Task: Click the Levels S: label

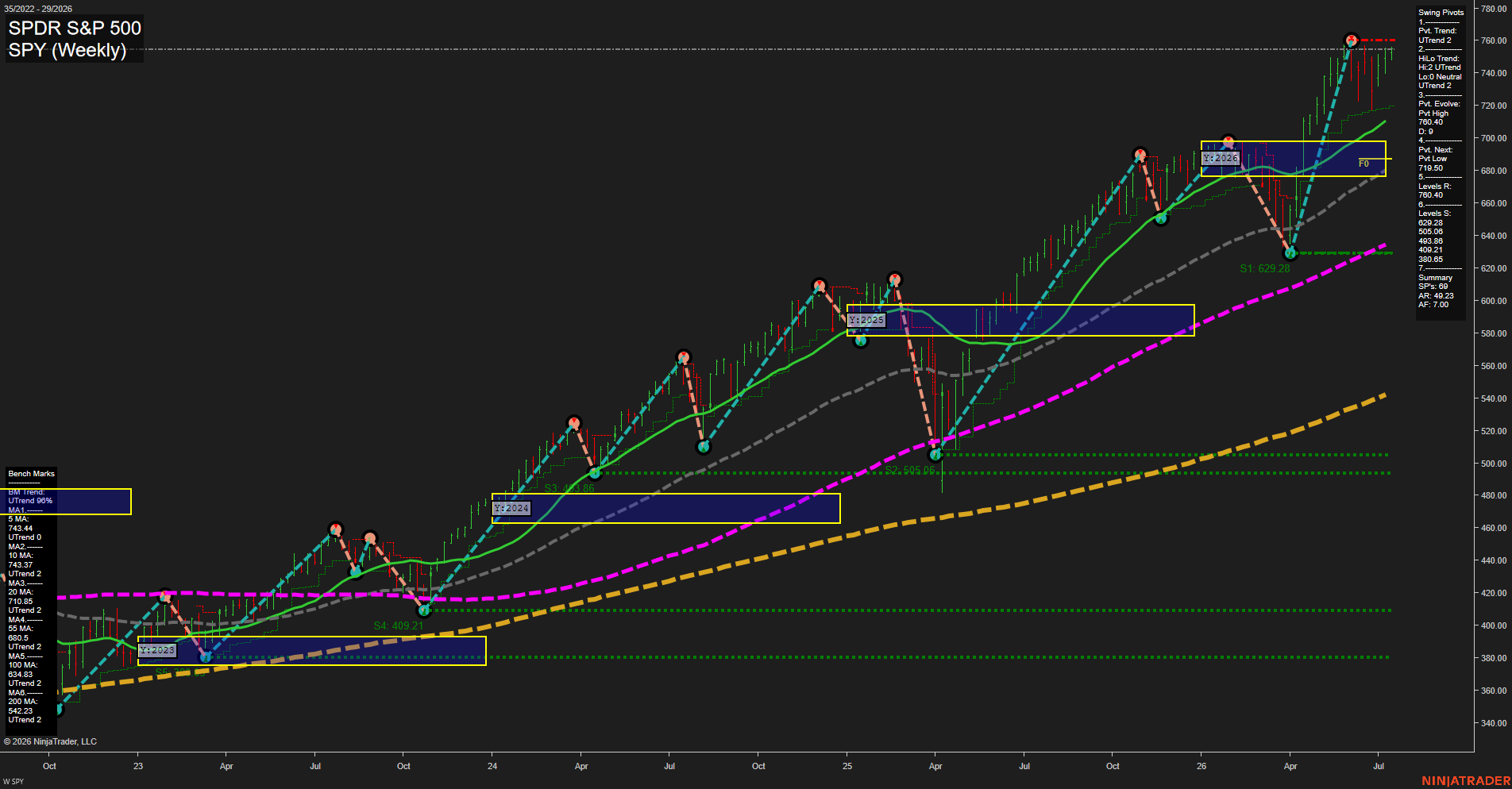Action: pos(1434,214)
